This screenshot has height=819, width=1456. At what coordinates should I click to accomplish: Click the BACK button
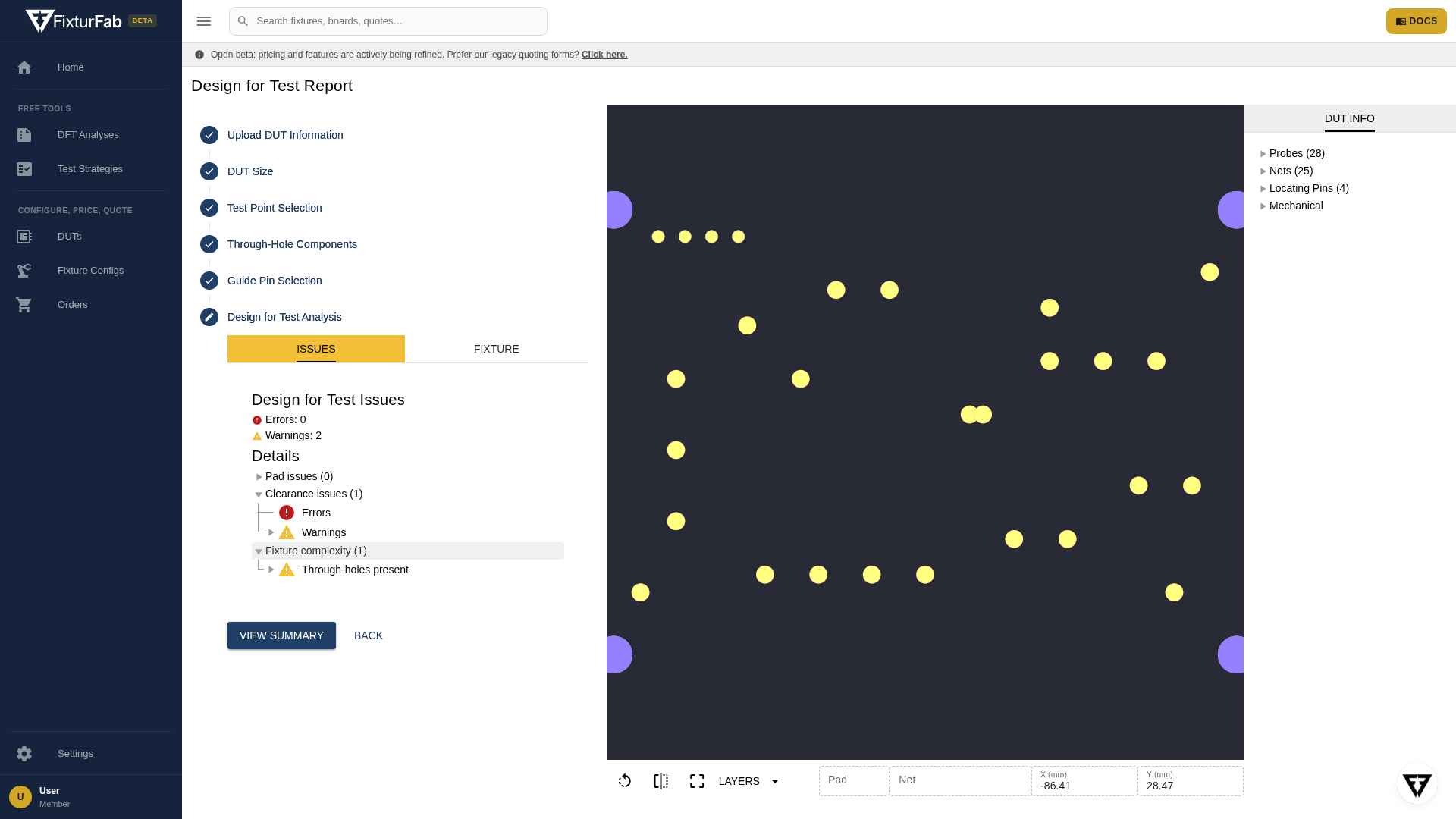tap(369, 635)
